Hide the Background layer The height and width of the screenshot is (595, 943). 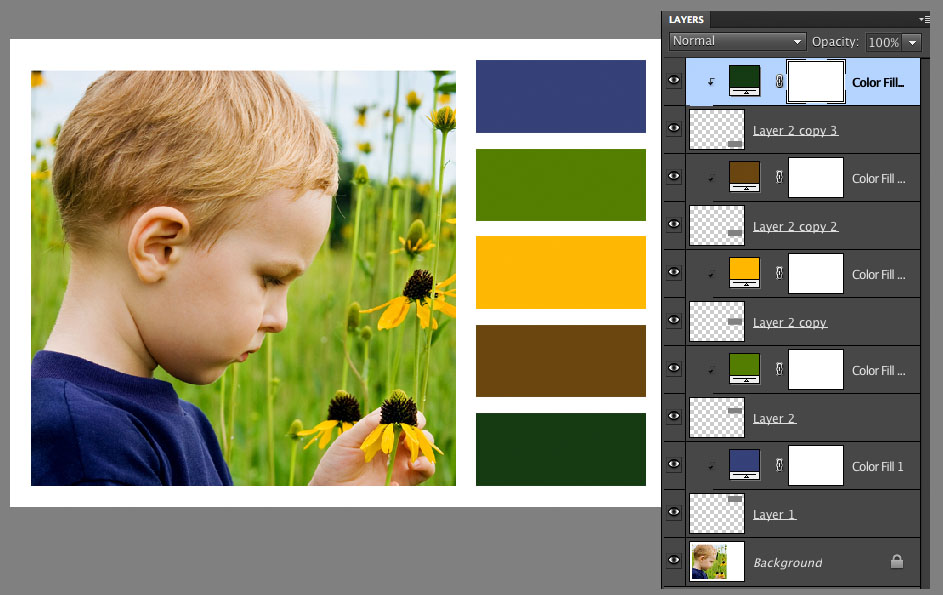[674, 560]
